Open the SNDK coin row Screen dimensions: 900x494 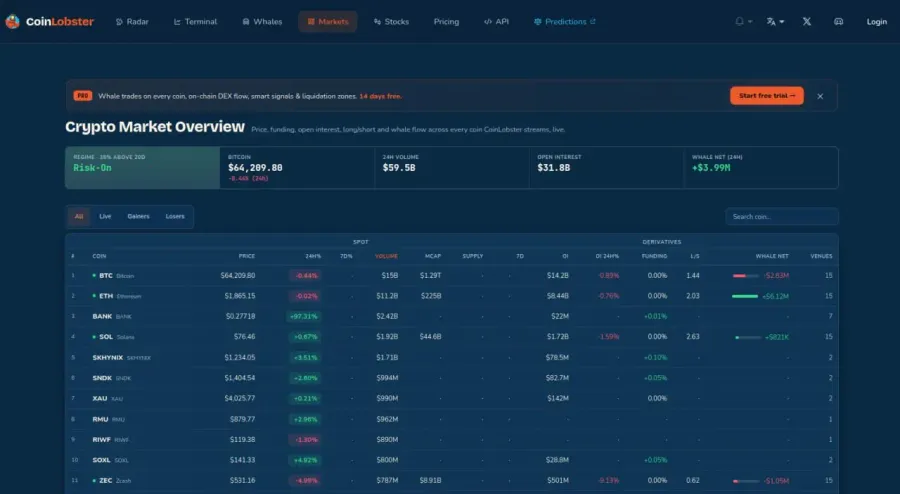tap(452, 378)
